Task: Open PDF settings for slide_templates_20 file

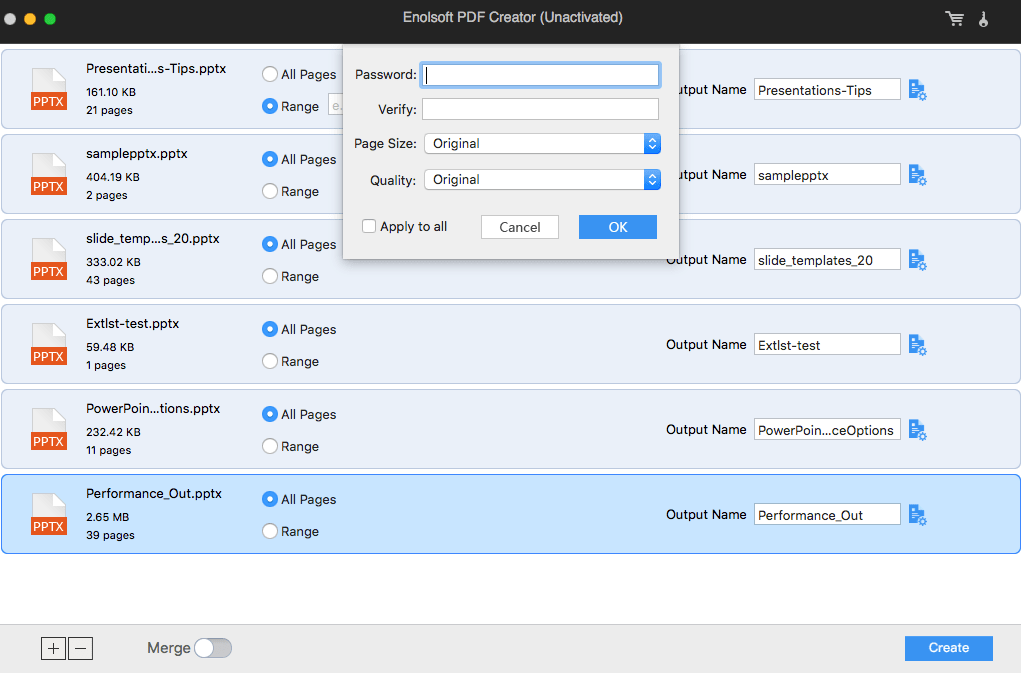Action: (x=917, y=260)
